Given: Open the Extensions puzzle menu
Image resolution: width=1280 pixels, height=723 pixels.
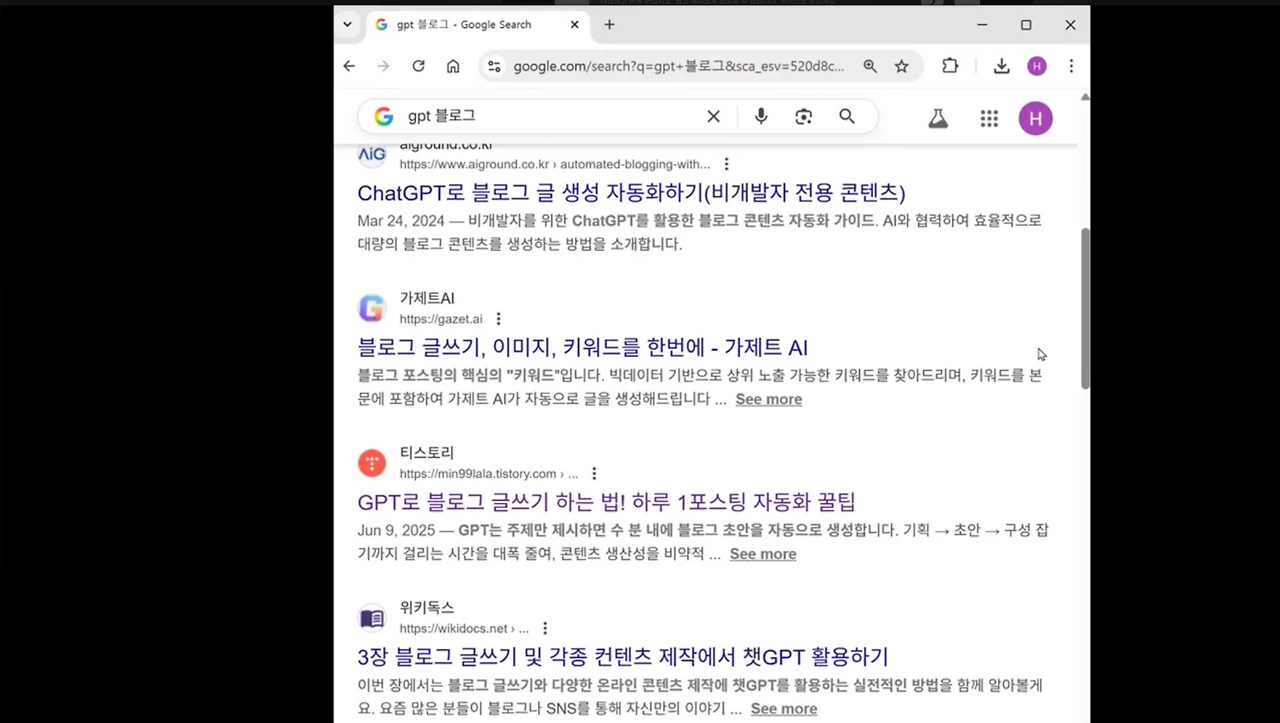Looking at the screenshot, I should [x=950, y=66].
